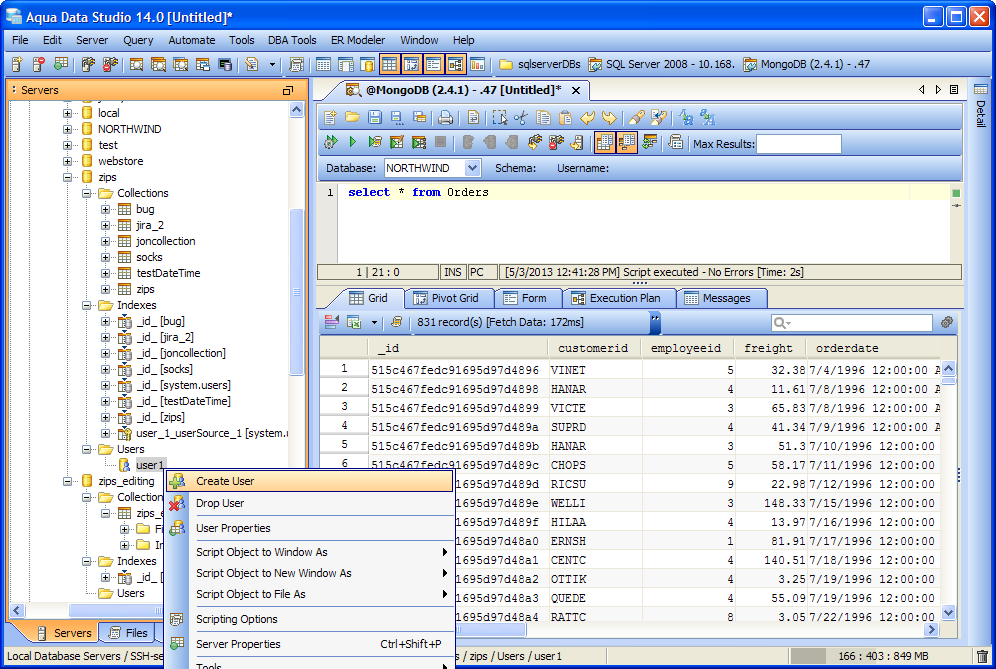Switch to the Files tab in bottom panel
This screenshot has width=996, height=669.
tap(129, 633)
